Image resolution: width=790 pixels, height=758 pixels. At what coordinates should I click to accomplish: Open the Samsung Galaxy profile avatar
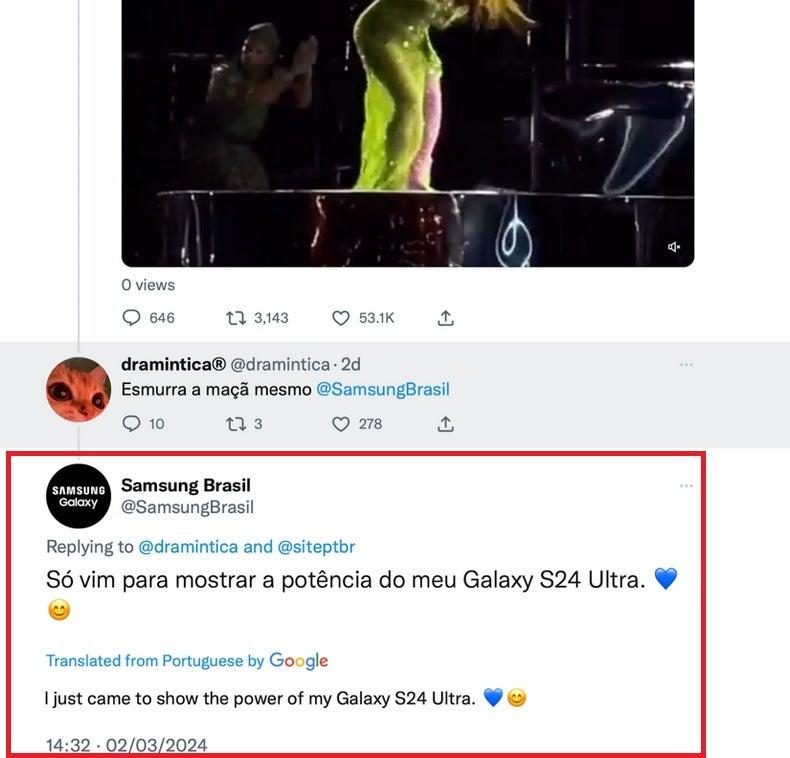point(78,496)
